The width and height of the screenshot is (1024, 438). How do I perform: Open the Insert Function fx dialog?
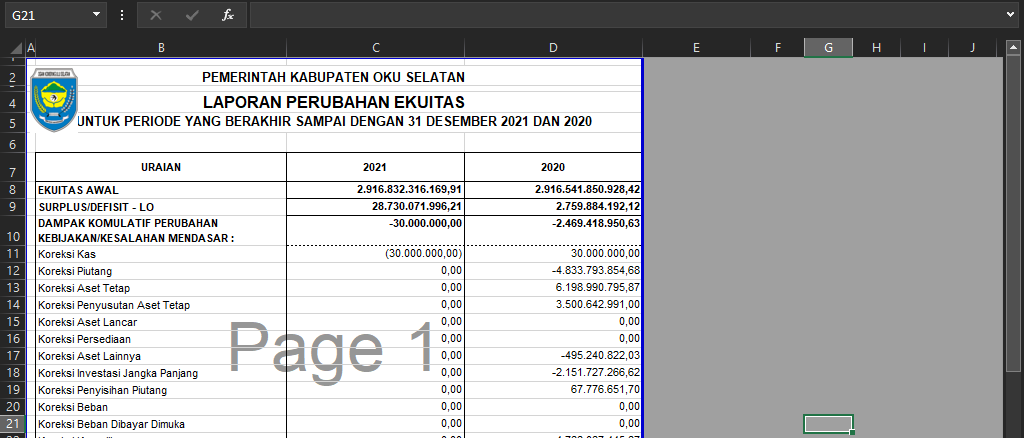[x=228, y=15]
